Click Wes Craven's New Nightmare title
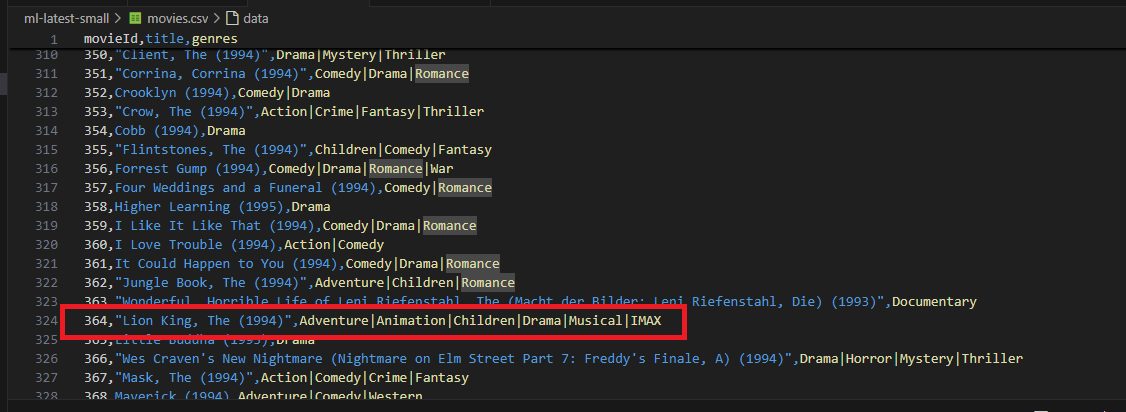 [453, 359]
